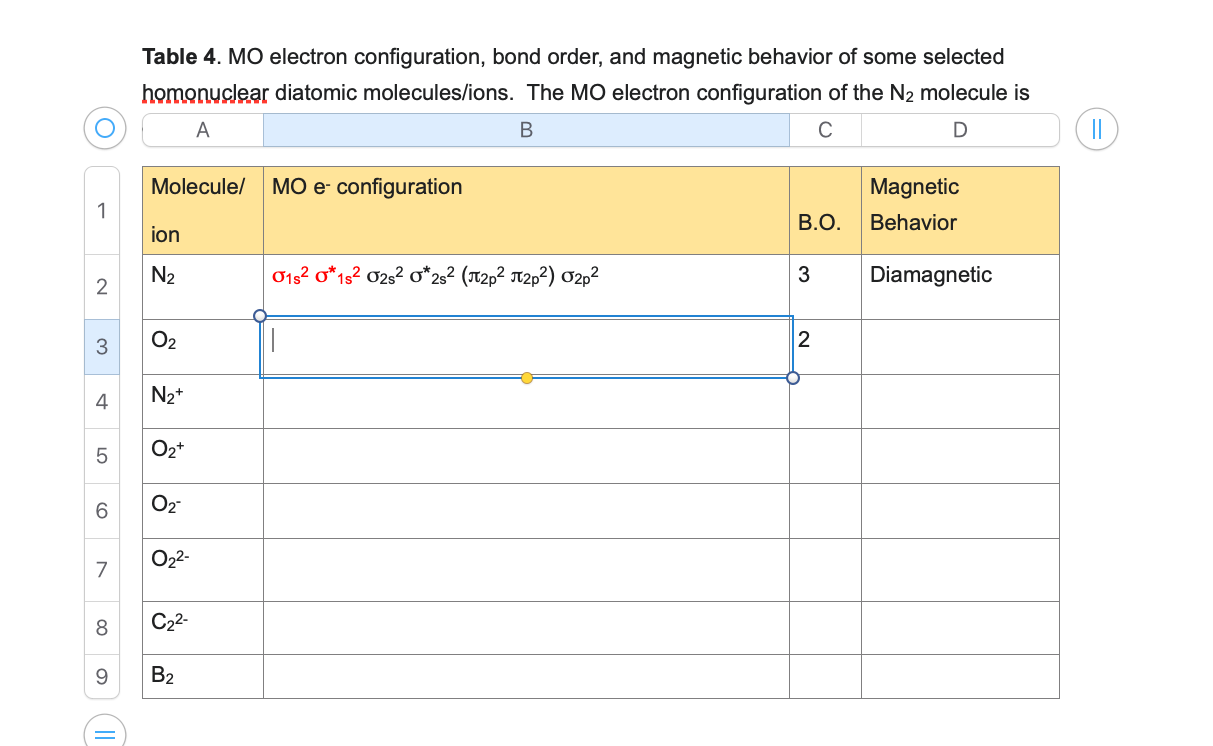Click the equals handle at the bottom-left

tap(103, 733)
